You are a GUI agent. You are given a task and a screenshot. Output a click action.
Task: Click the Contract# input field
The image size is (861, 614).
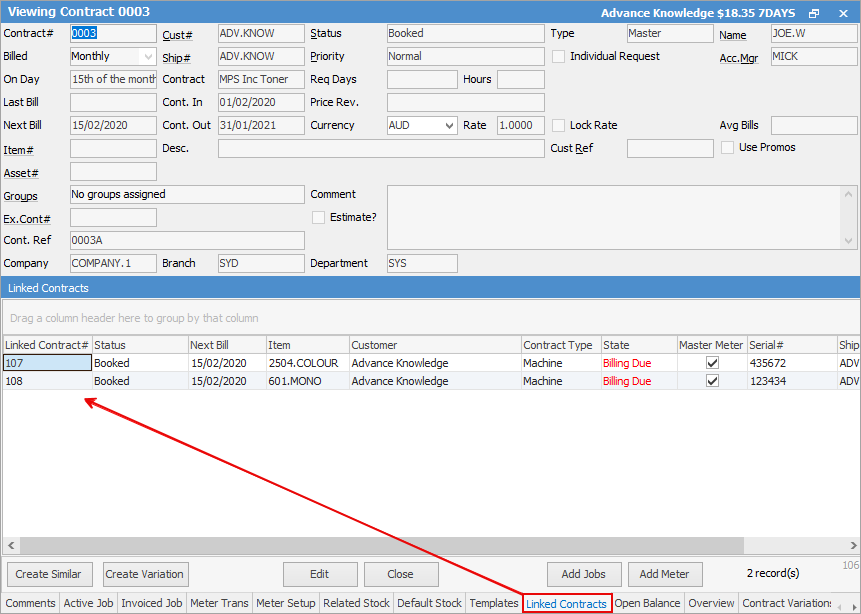113,34
